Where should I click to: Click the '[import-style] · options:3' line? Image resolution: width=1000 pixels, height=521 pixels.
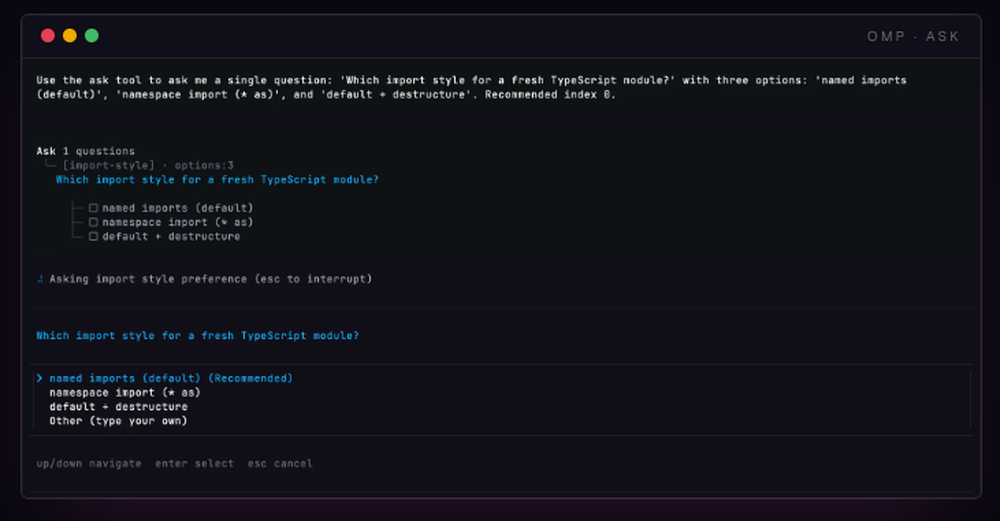[x=148, y=165]
